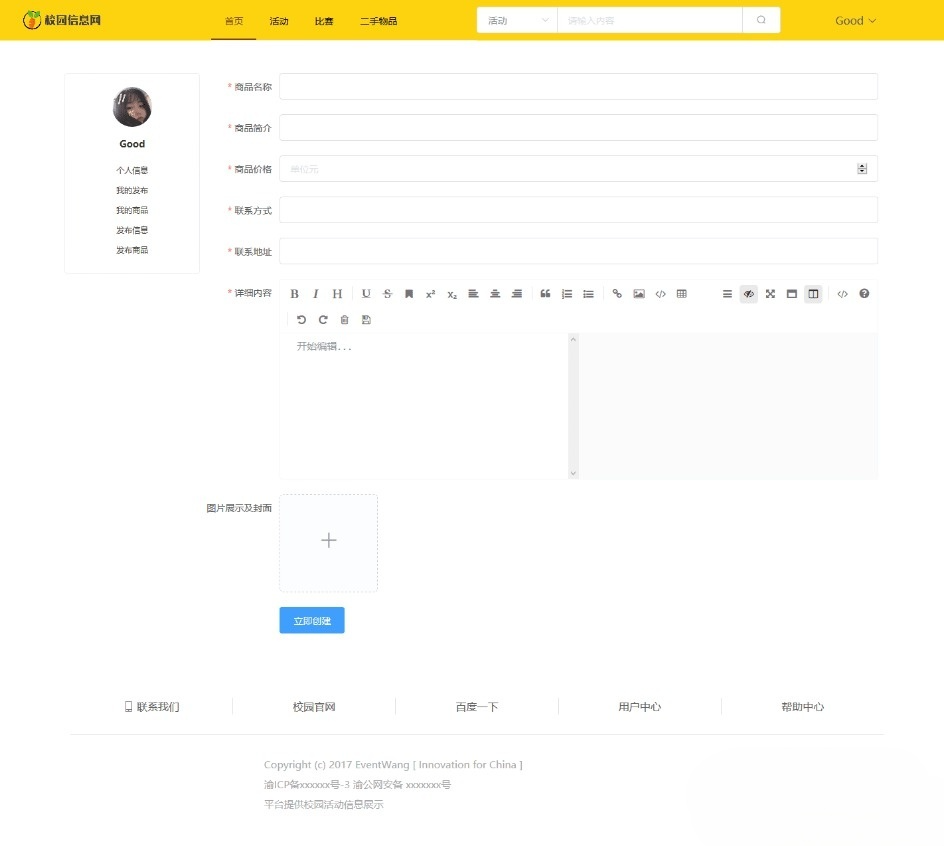Viewport: 944px width, 846px height.
Task: Toggle the split preview layout icon
Action: point(813,293)
